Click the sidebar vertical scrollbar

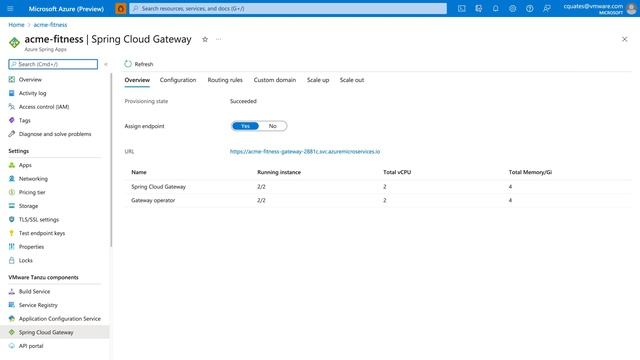point(111,159)
